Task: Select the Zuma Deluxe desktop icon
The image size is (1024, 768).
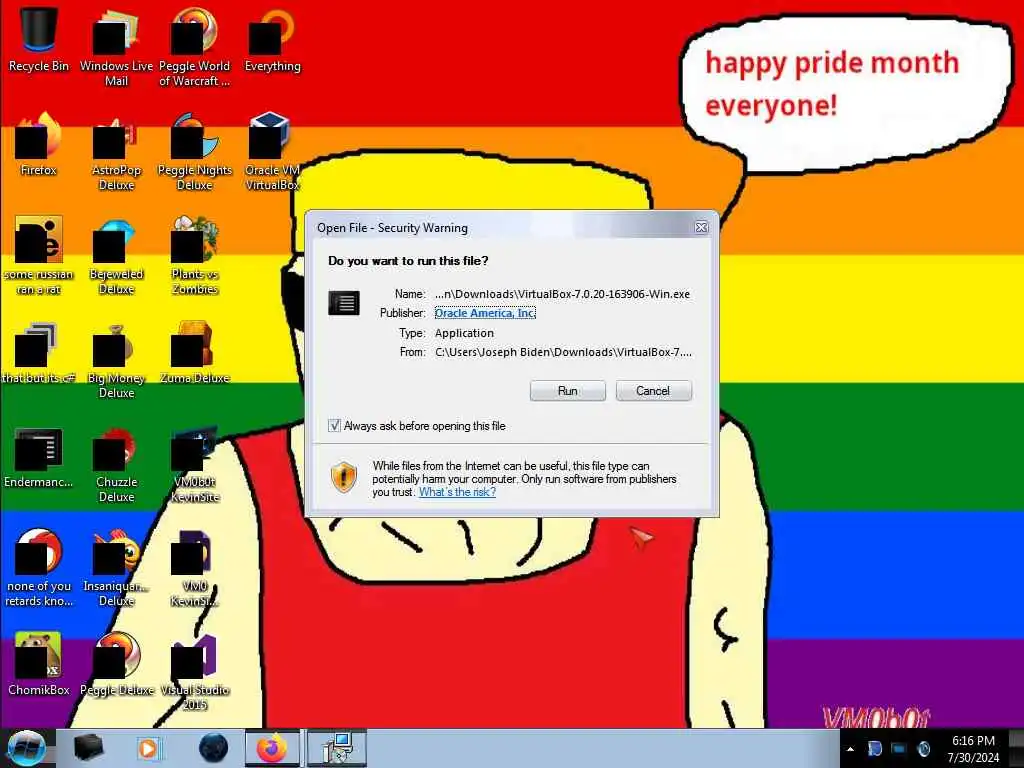Action: tap(195, 353)
